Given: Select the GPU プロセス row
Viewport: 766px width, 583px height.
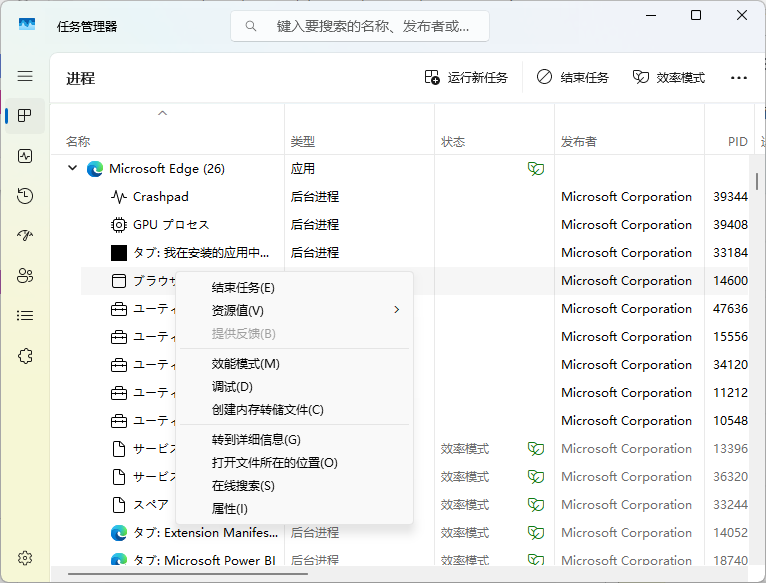Looking at the screenshot, I should click(414, 225).
